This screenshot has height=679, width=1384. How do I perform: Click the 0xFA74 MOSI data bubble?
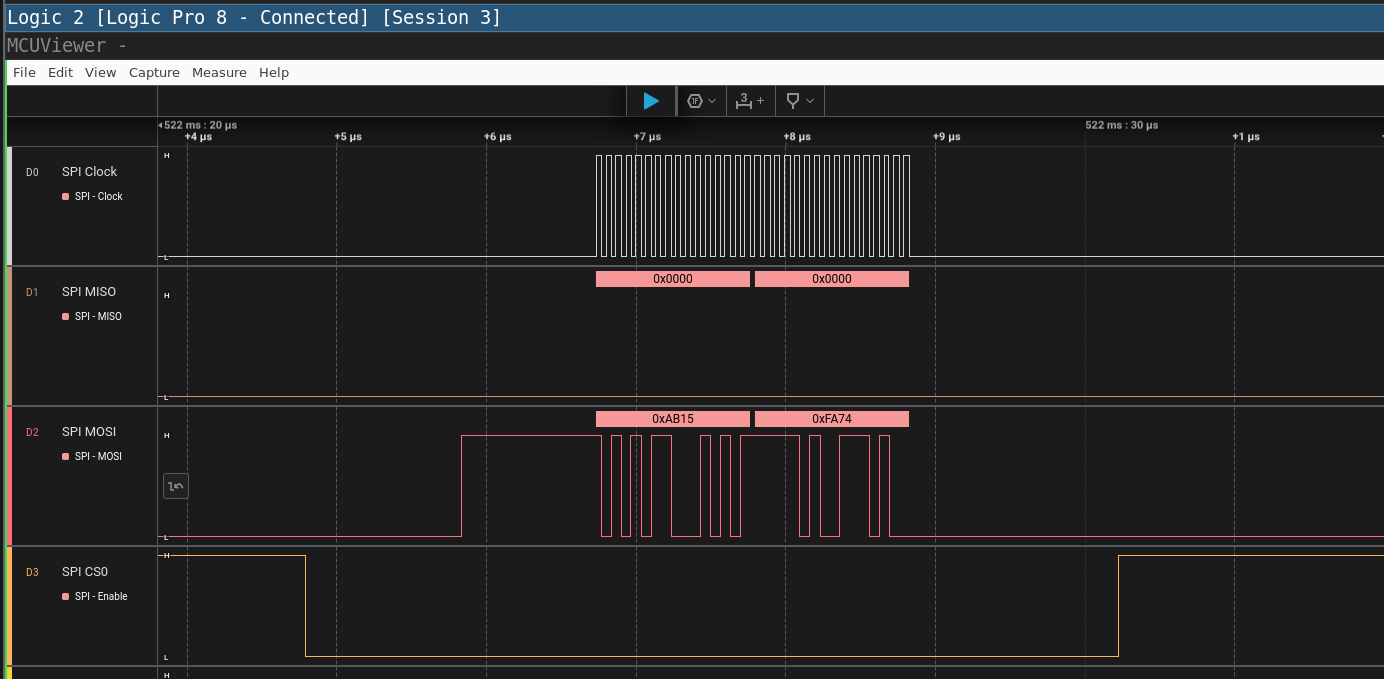pyautogui.click(x=831, y=419)
